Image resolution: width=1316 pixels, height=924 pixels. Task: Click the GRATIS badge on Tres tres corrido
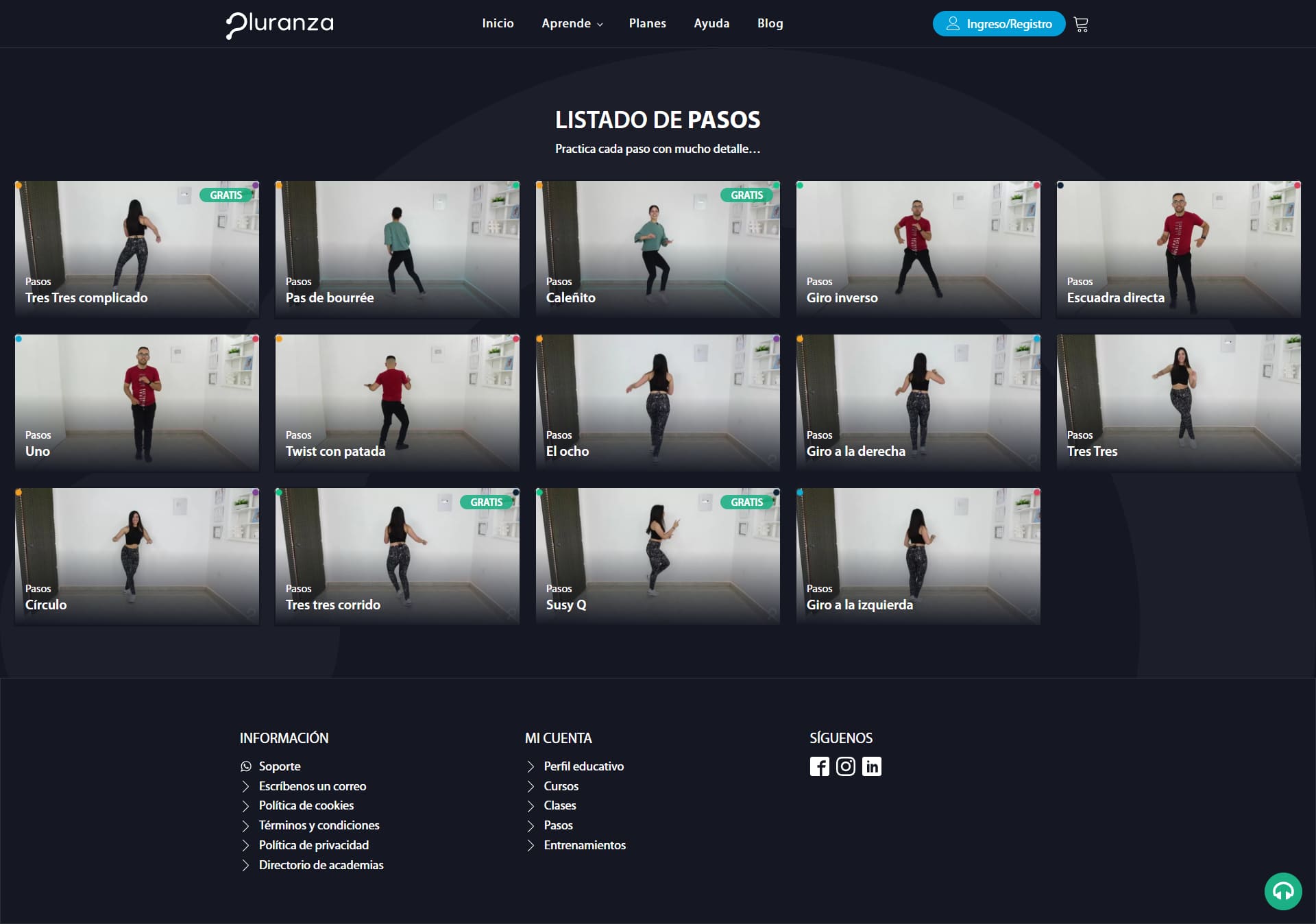(486, 502)
